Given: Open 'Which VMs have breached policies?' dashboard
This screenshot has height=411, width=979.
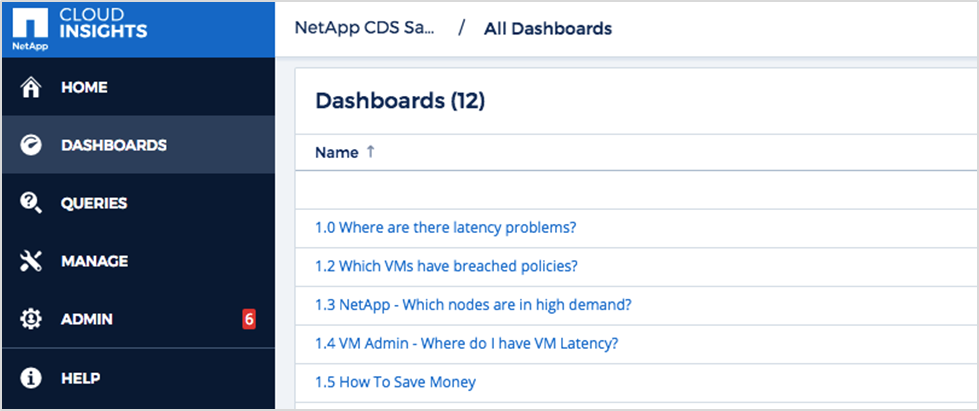Looking at the screenshot, I should 446,266.
